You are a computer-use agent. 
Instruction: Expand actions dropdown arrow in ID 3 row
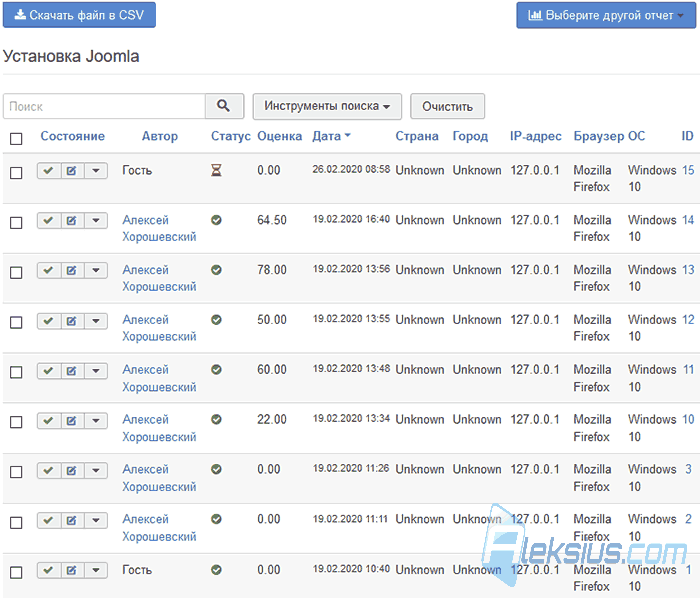tap(96, 470)
